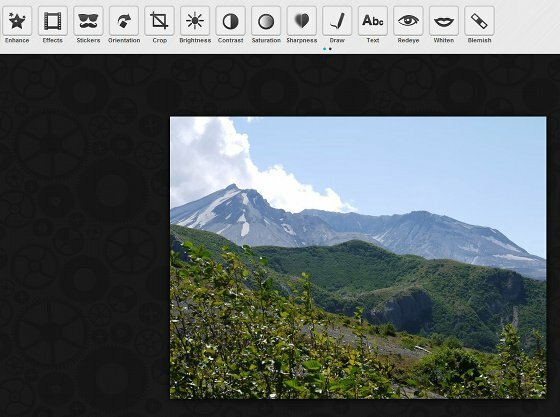560x417 pixels.
Task: Add text with the Abc Text tool
Action: (x=372, y=21)
